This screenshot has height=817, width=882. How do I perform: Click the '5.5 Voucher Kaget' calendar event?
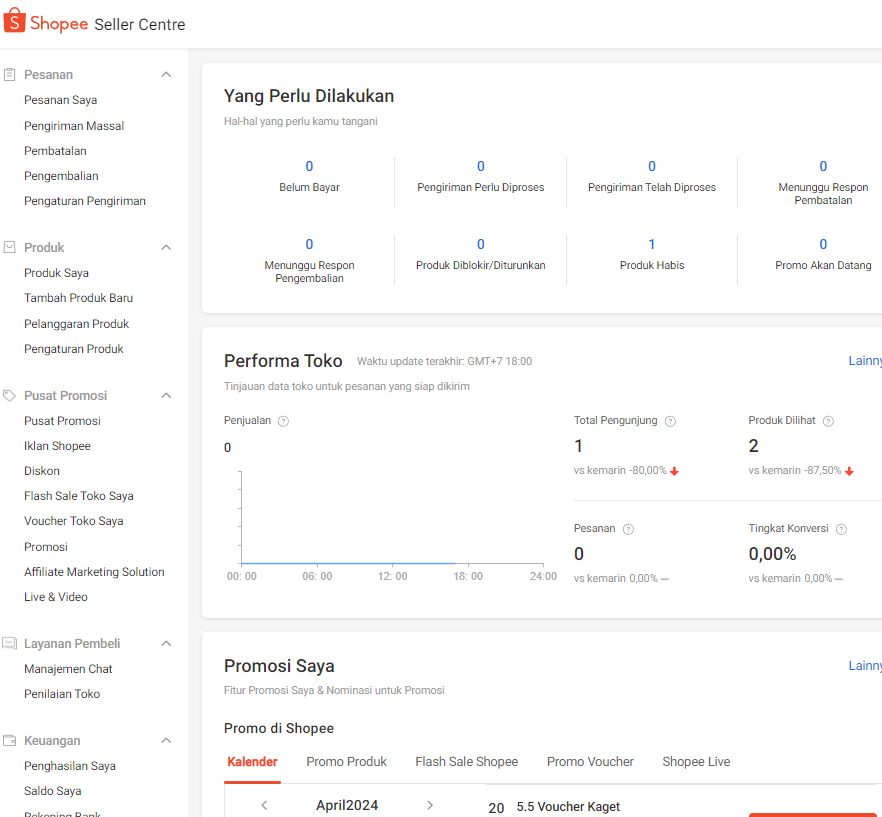tap(568, 806)
